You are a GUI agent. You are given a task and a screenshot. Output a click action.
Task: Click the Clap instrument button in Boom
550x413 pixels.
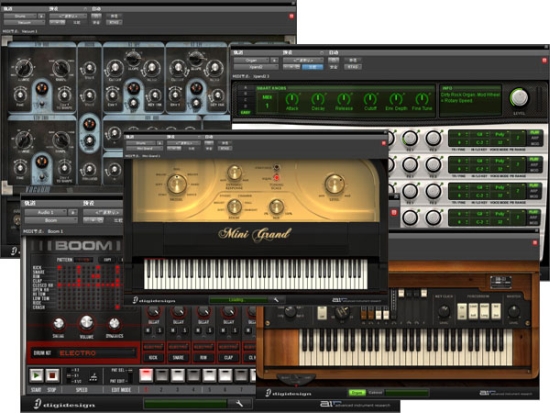[228, 358]
